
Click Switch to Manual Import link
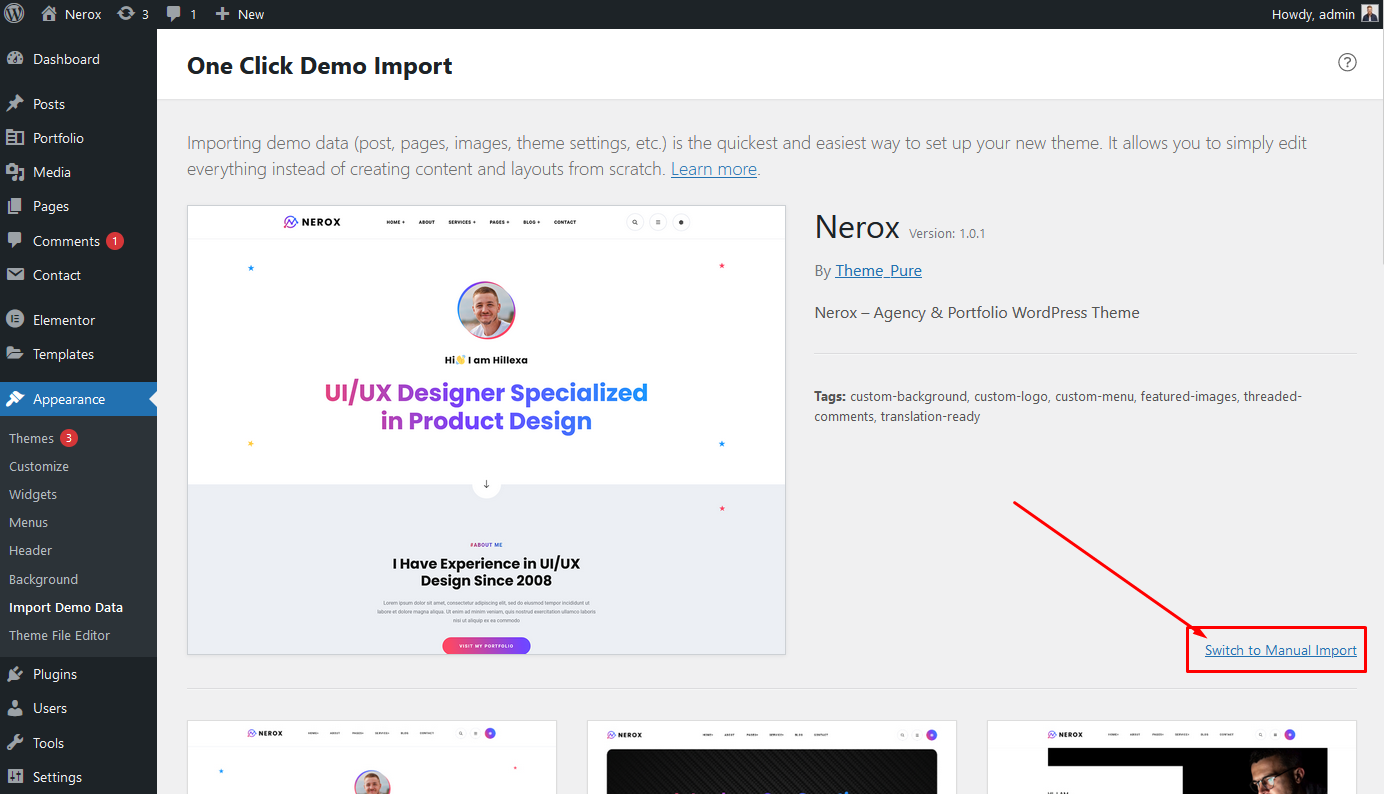1281,650
